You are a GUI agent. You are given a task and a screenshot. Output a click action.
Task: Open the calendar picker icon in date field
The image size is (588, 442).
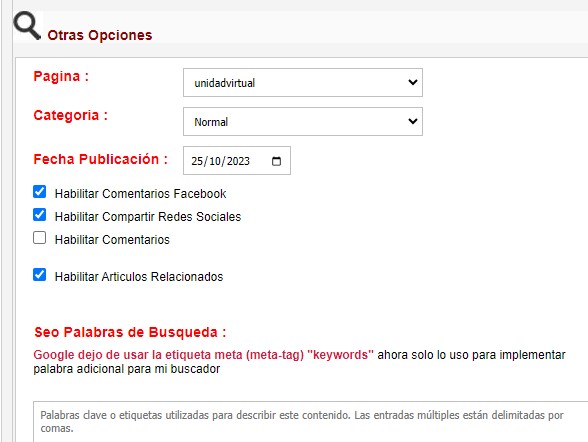point(276,161)
